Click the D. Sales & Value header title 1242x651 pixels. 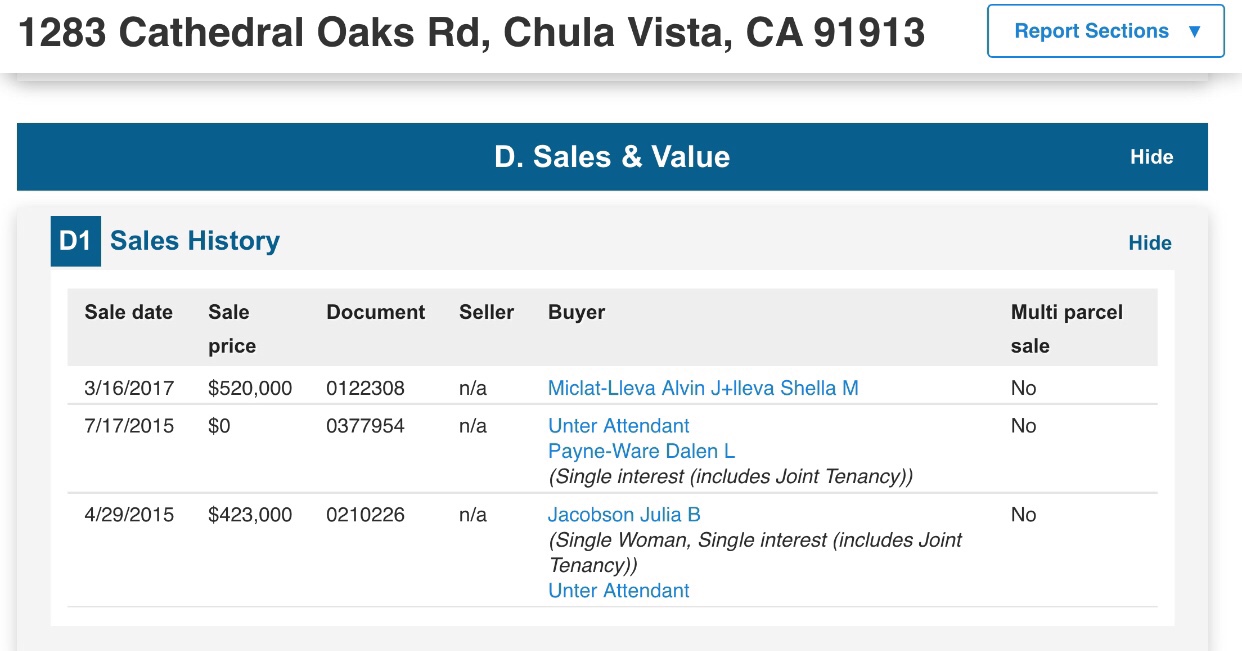(x=612, y=157)
